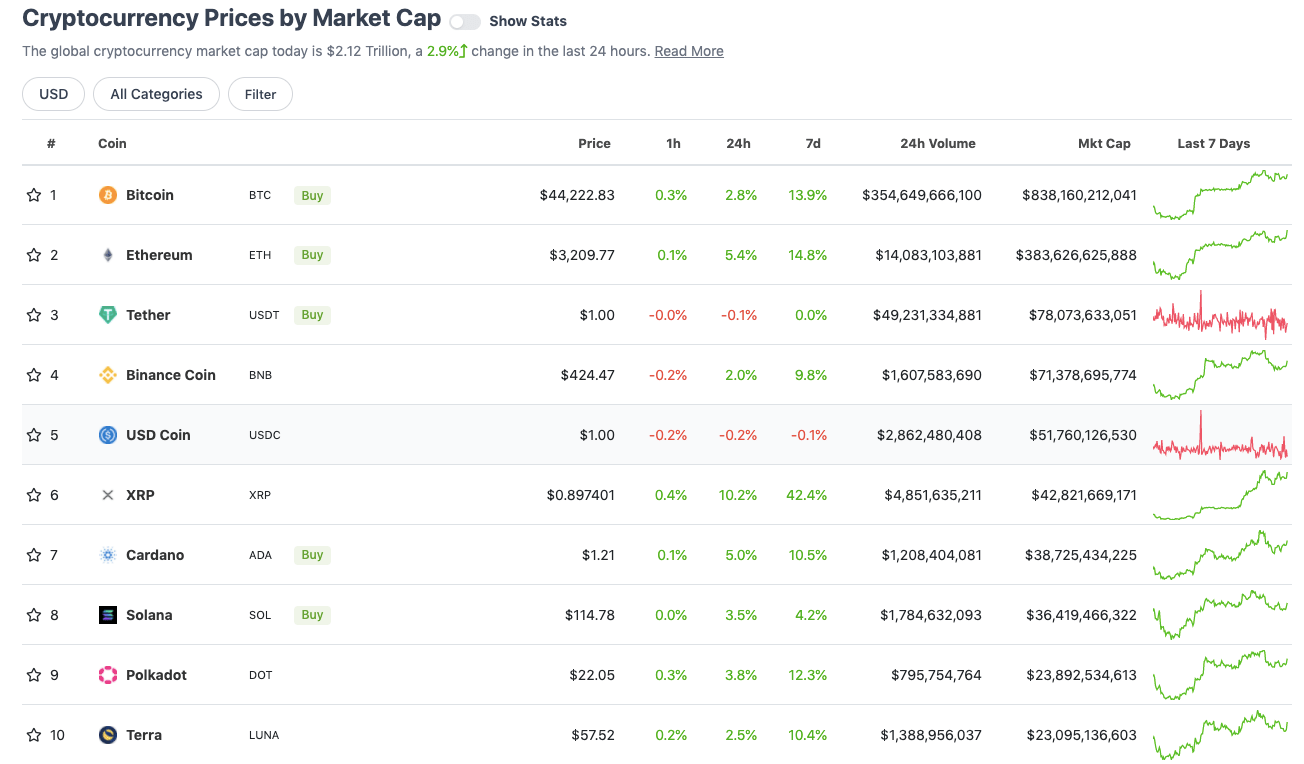Star XRP as a favorite

(x=34, y=495)
